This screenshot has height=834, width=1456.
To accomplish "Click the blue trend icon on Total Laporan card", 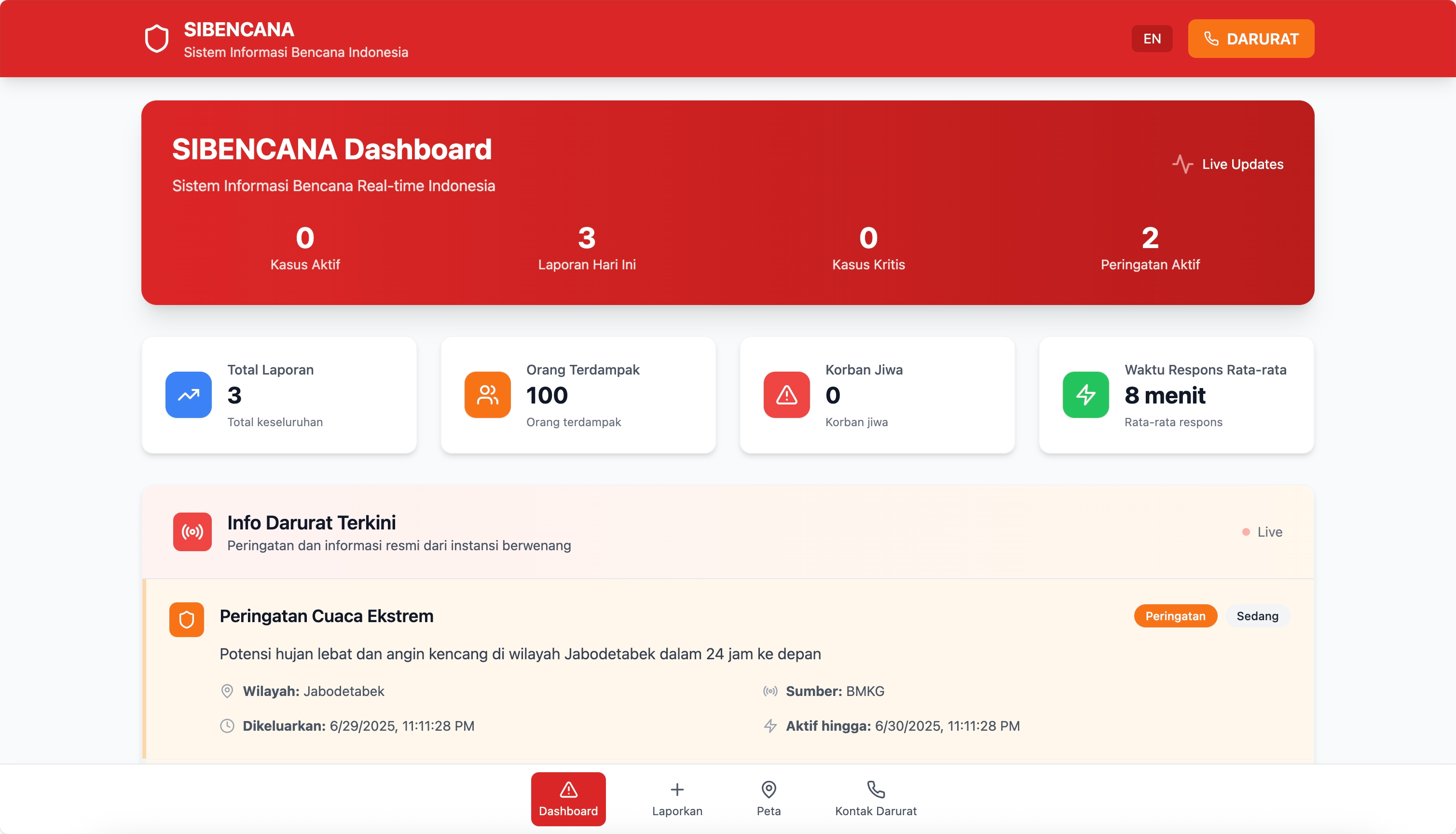I will (188, 395).
